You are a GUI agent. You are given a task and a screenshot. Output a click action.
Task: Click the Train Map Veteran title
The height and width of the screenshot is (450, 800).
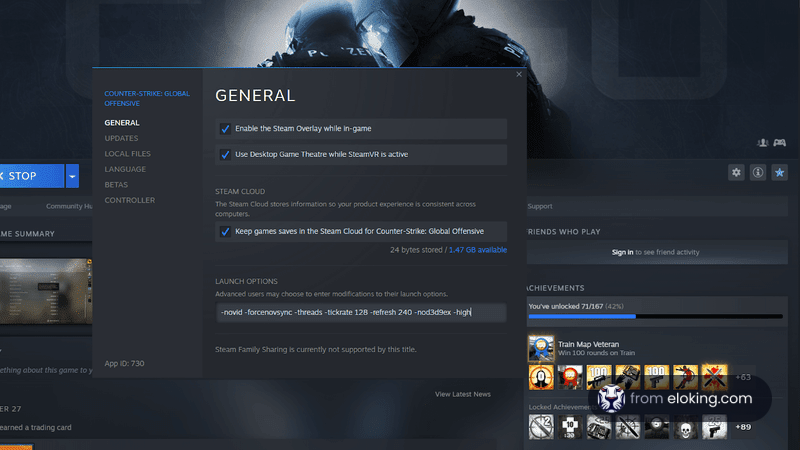pos(588,344)
